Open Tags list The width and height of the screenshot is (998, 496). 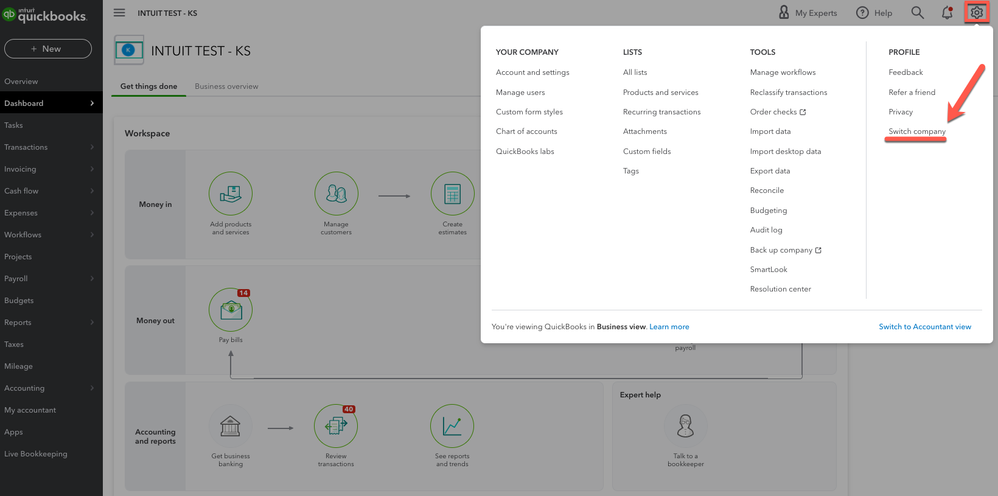(x=631, y=171)
